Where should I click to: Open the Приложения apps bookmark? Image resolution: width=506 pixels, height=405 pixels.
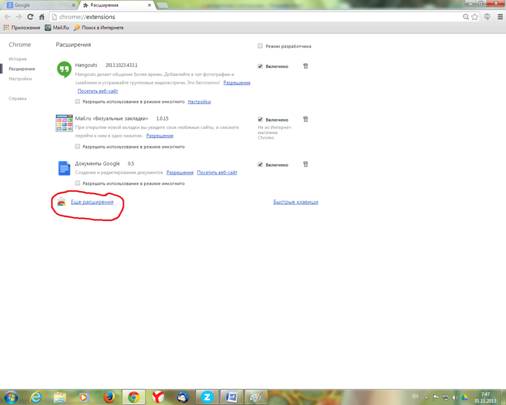point(22,28)
